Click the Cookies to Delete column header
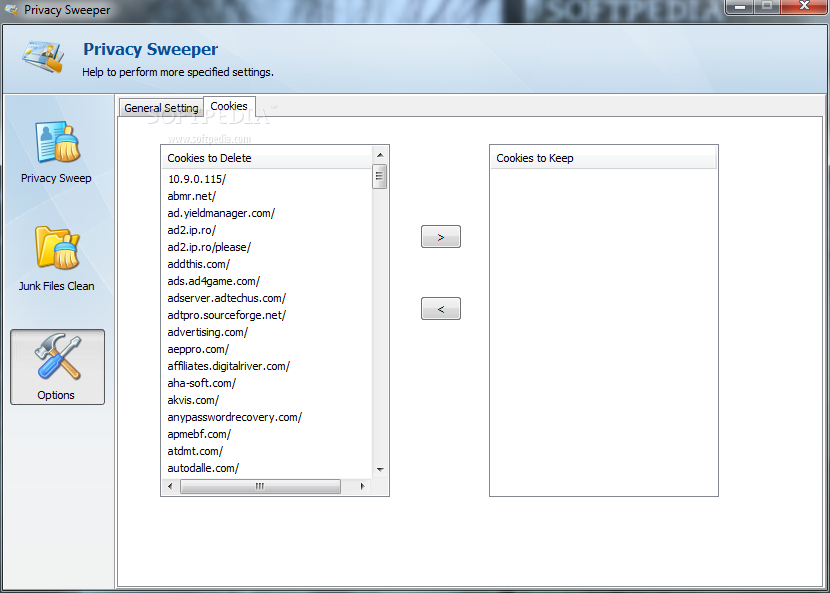This screenshot has height=593, width=830. tap(267, 158)
